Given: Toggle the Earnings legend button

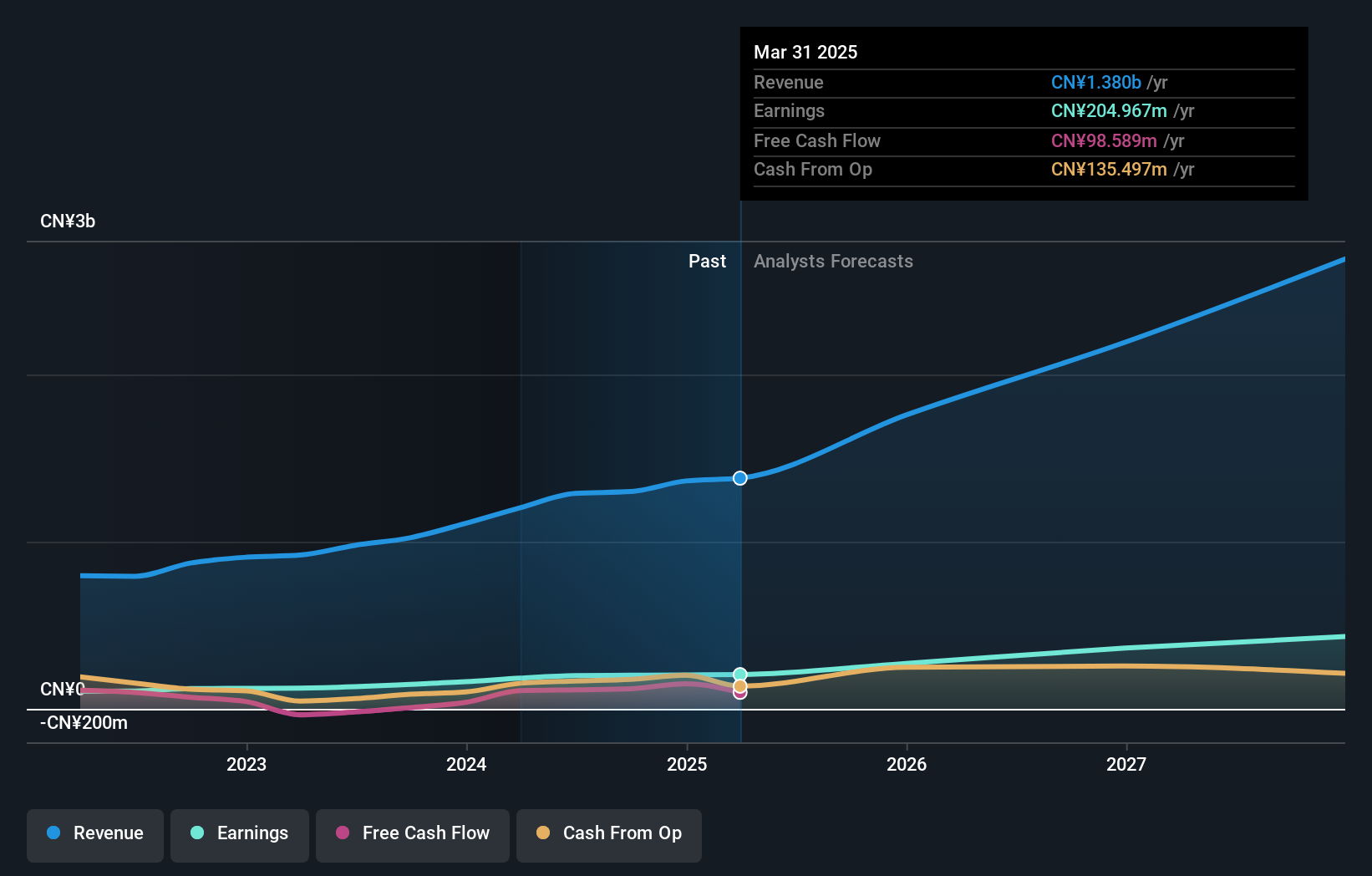Looking at the screenshot, I should click(240, 835).
